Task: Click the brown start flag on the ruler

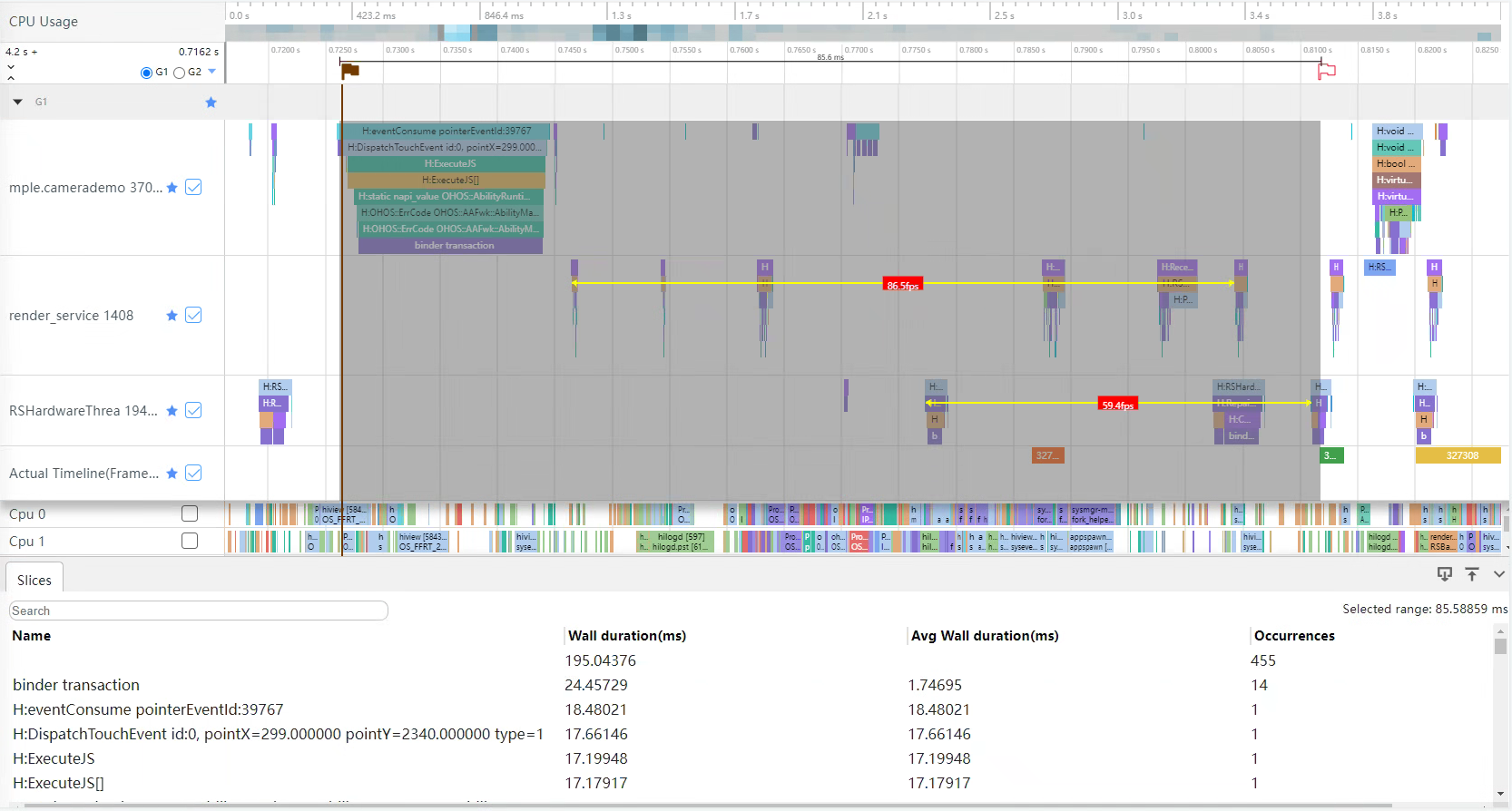Action: point(350,71)
